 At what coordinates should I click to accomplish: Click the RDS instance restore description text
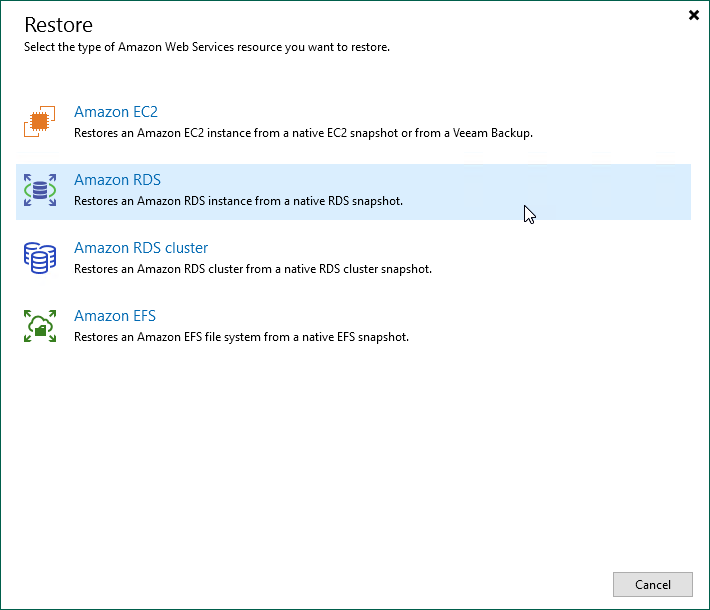239,201
